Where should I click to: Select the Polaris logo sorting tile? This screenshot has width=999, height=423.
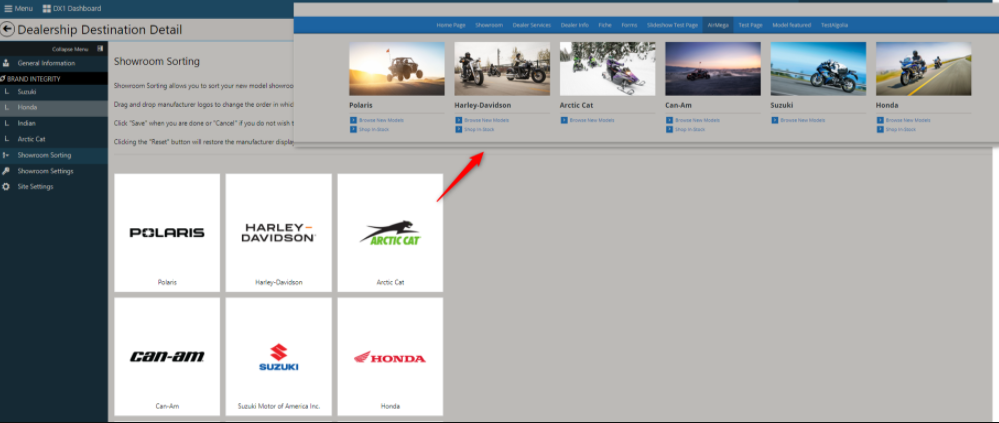point(167,233)
